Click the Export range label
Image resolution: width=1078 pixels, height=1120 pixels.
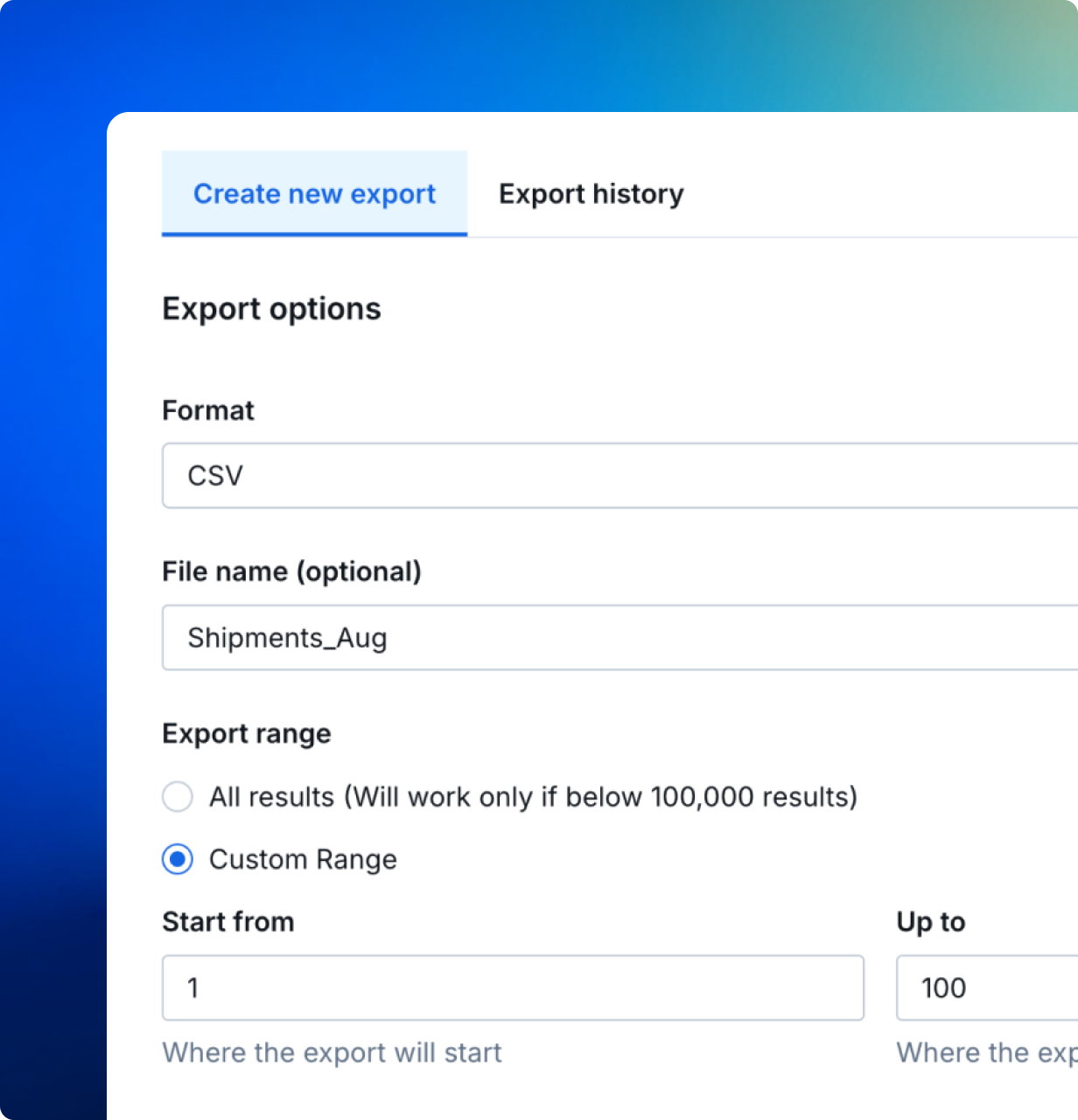tap(247, 733)
